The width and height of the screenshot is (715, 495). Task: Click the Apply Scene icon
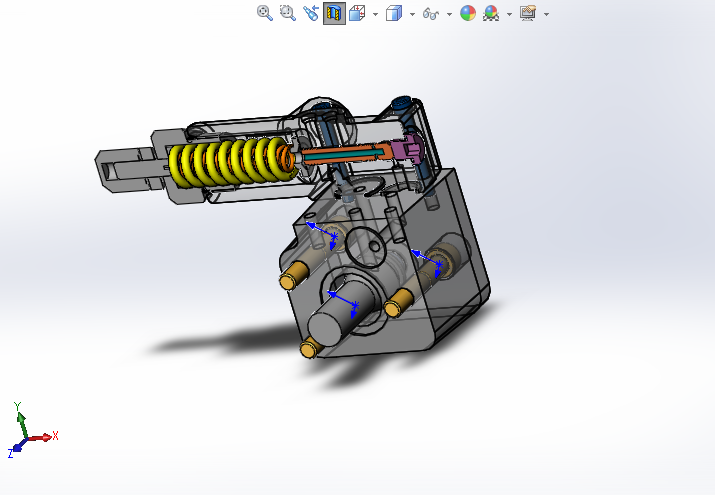491,14
